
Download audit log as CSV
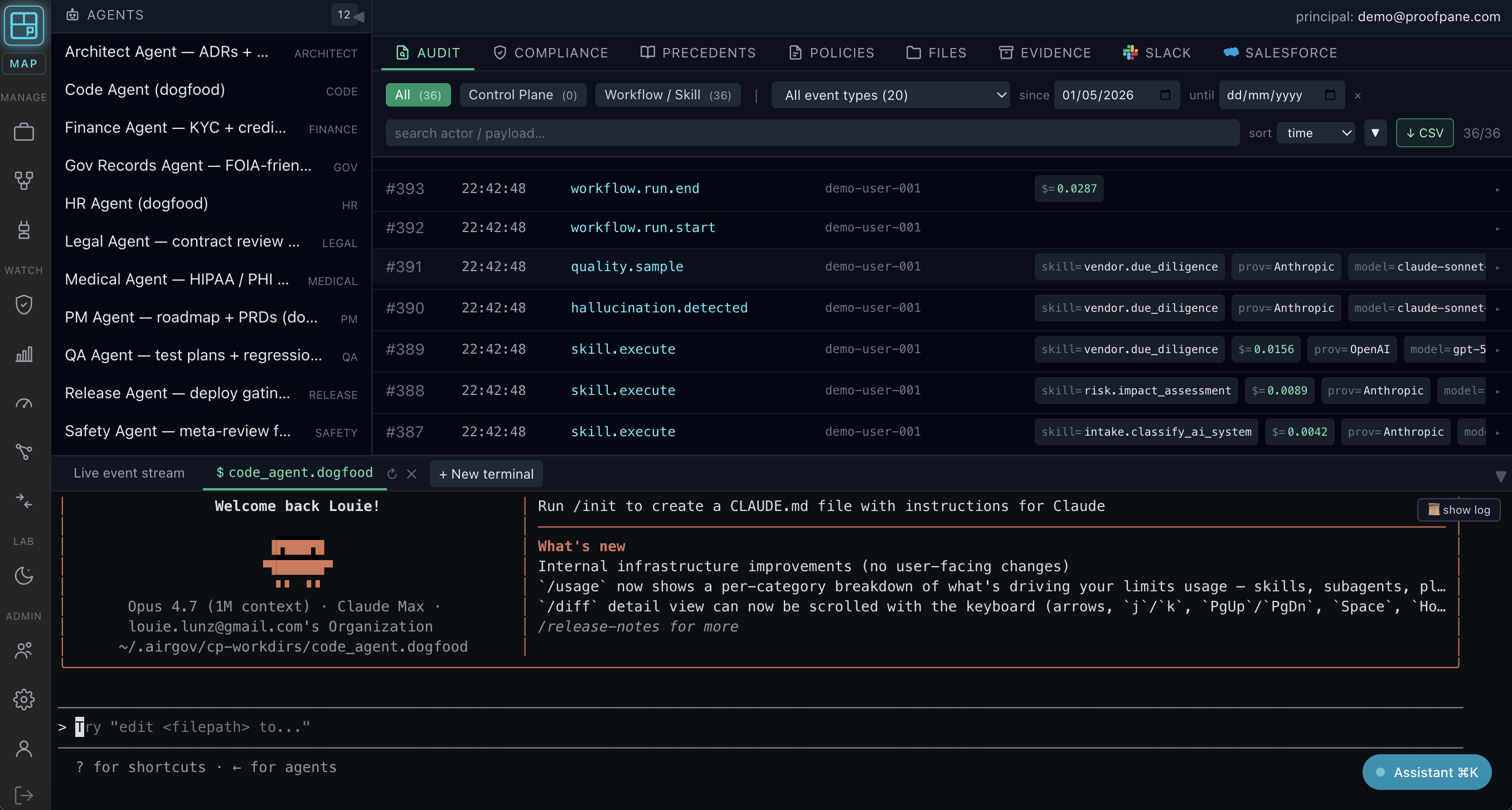(x=1424, y=133)
